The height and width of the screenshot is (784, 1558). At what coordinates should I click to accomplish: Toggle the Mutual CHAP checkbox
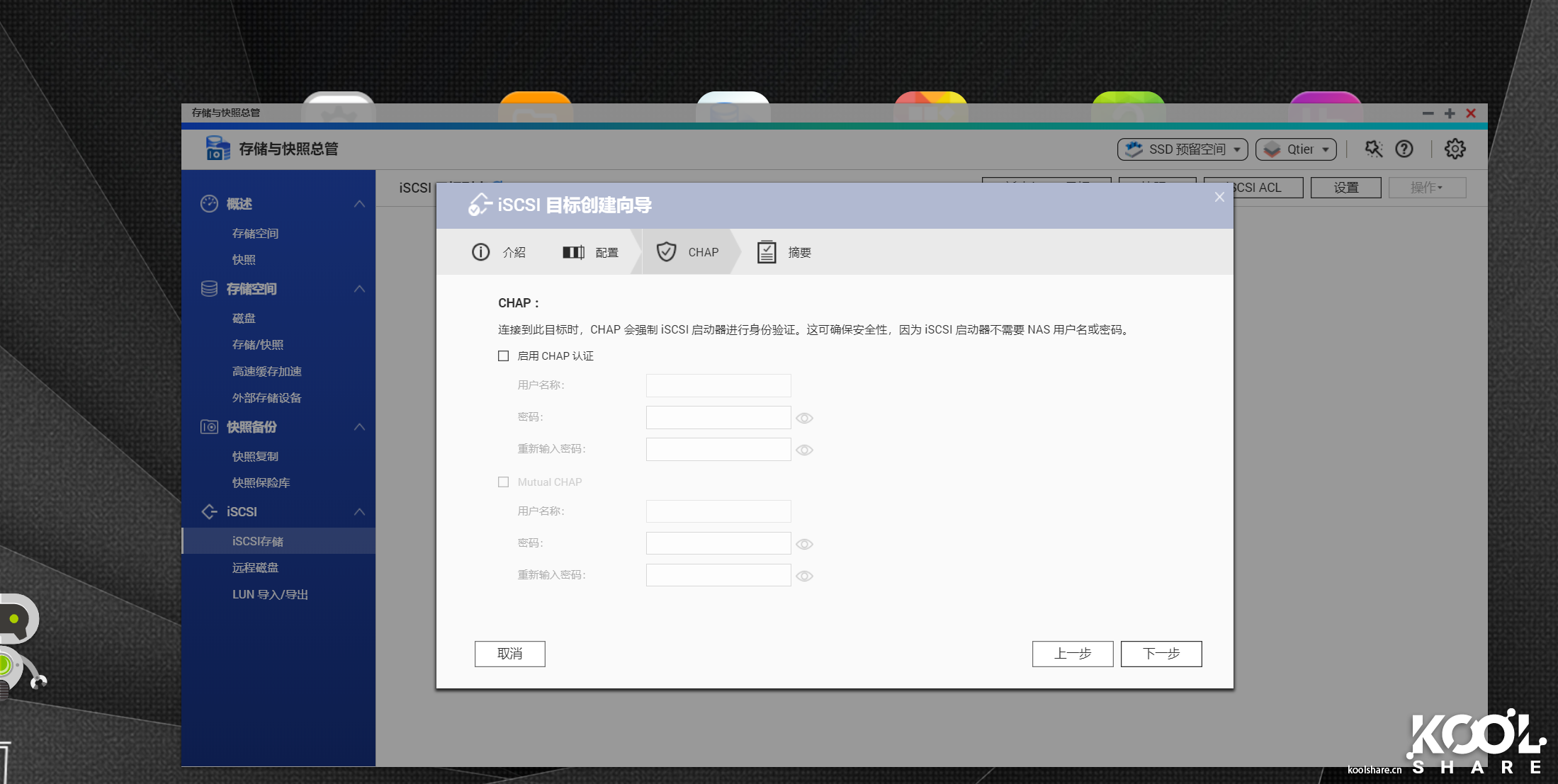pyautogui.click(x=504, y=482)
